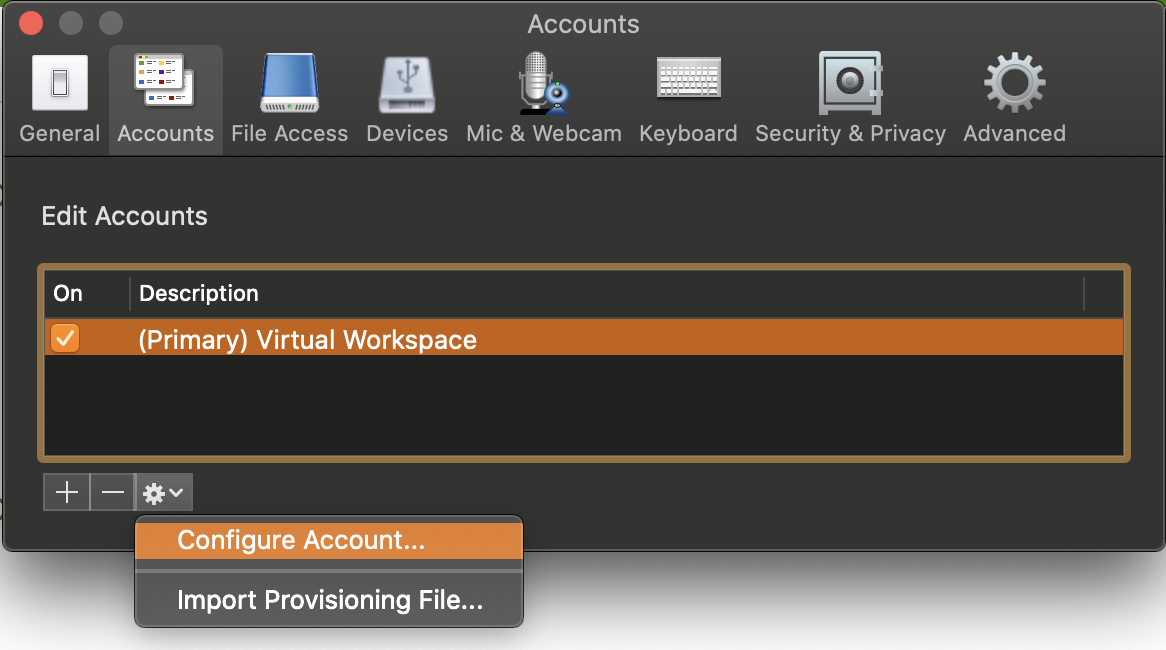Viewport: 1166px width, 650px height.
Task: Show Keyboard preferences pane
Action: [x=688, y=100]
